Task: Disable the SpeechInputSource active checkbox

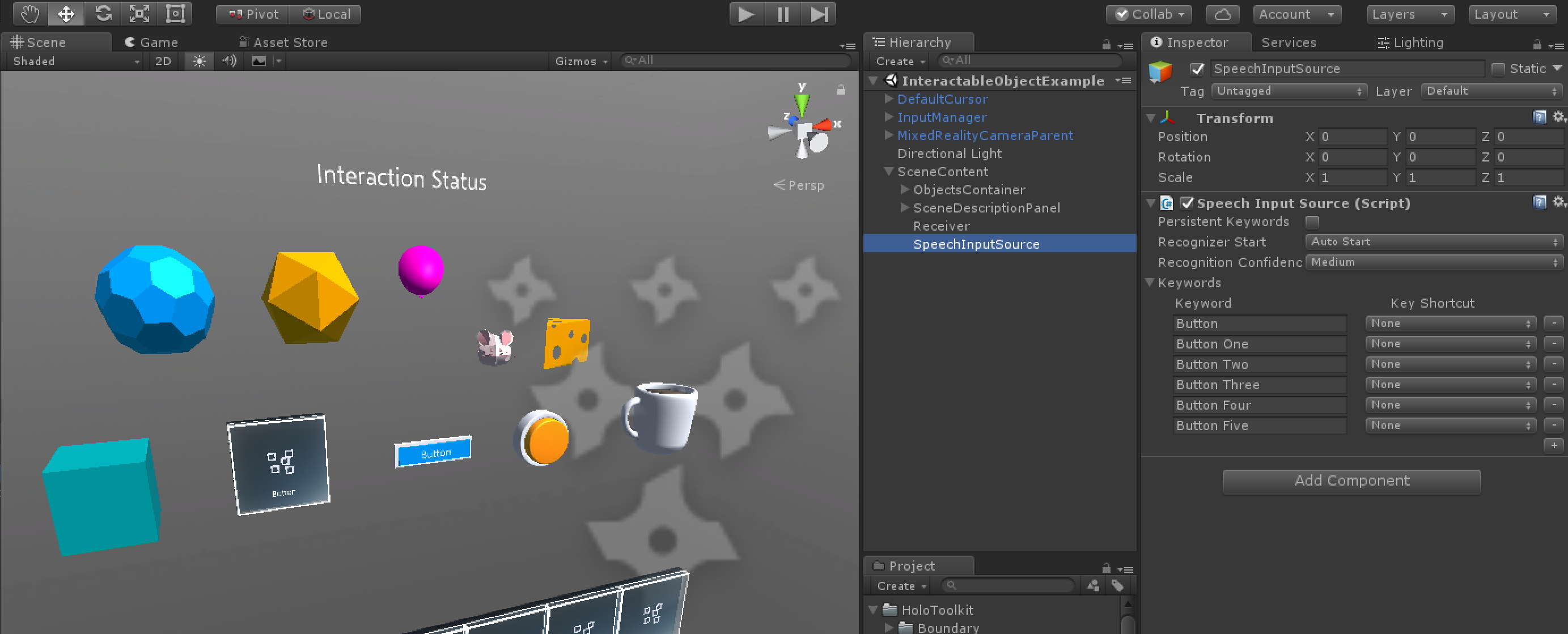Action: (1197, 69)
